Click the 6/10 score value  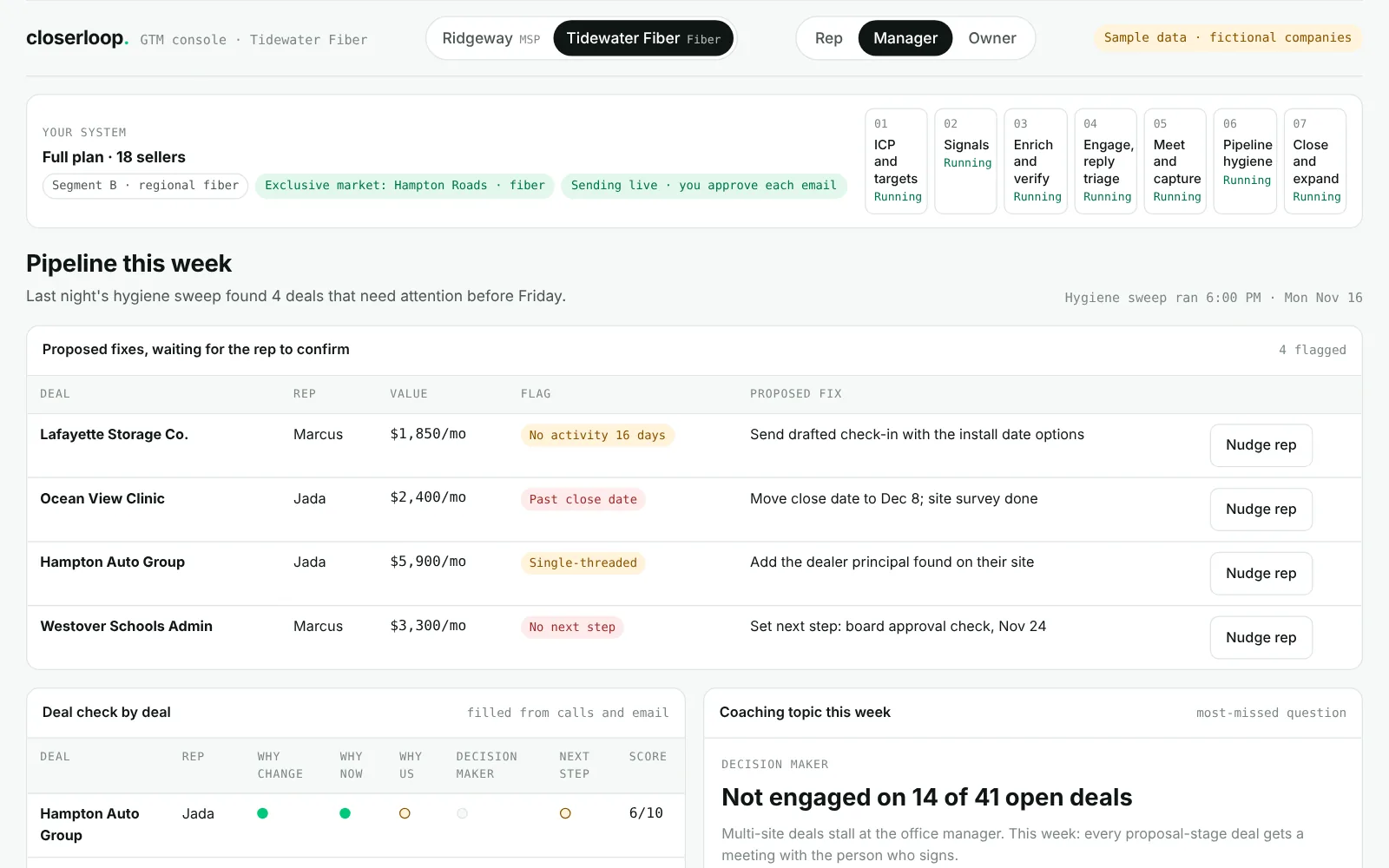pyautogui.click(x=646, y=813)
